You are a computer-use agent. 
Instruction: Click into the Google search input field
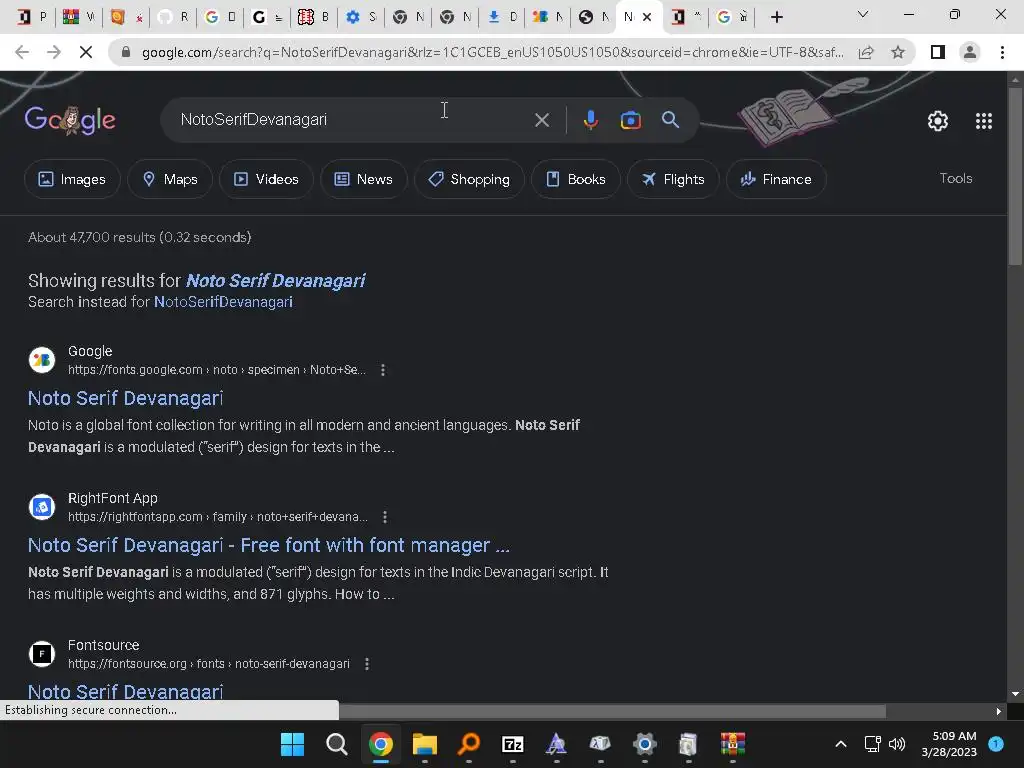pos(353,120)
